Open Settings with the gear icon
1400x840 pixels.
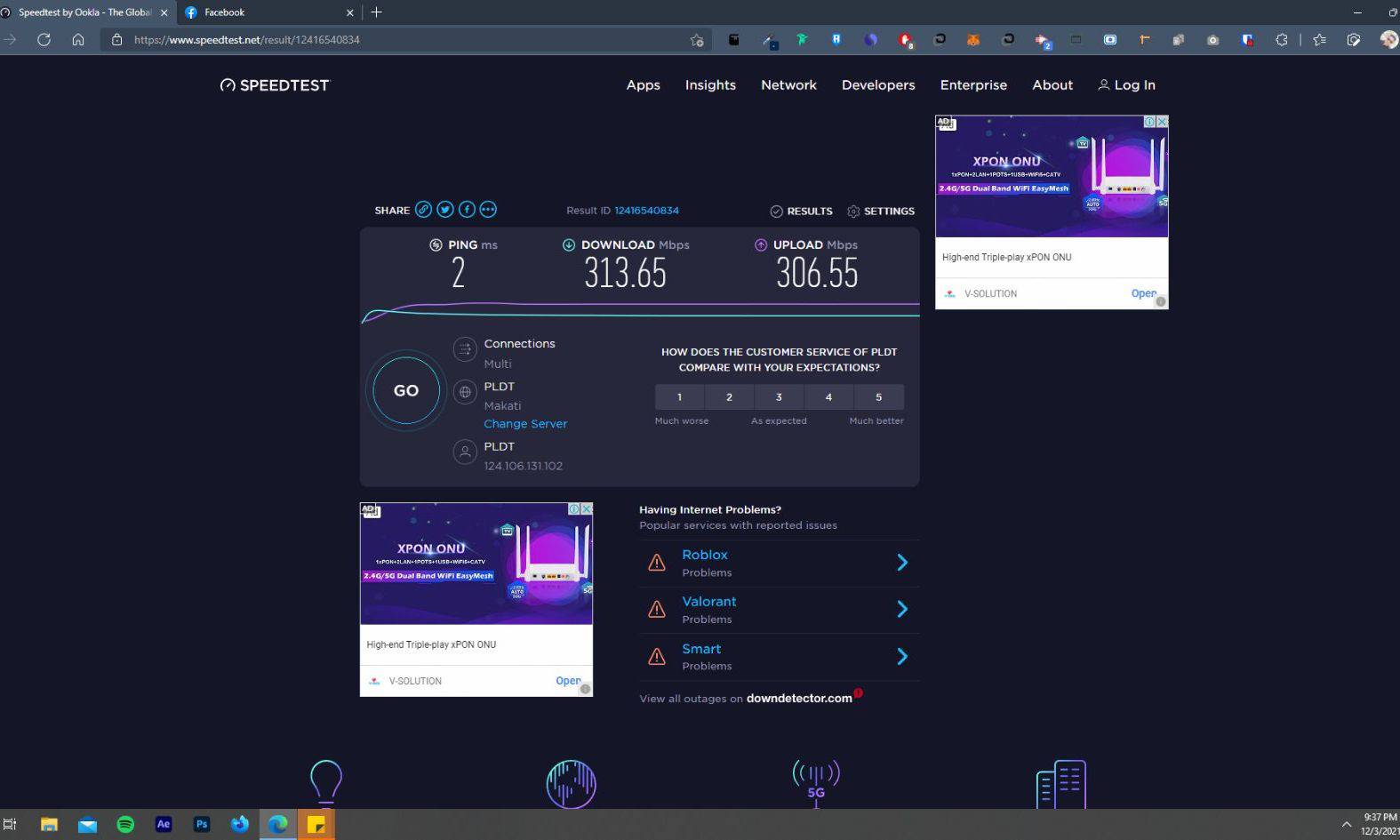point(853,212)
